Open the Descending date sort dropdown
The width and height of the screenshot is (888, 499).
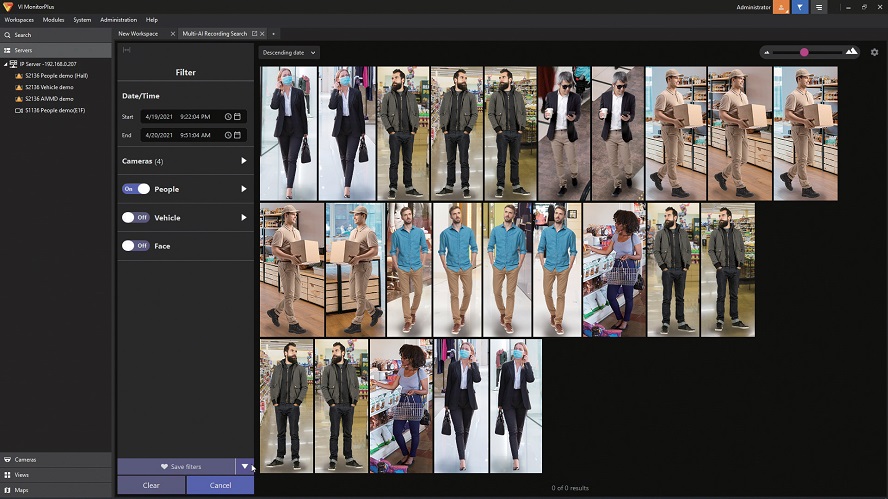coord(289,52)
